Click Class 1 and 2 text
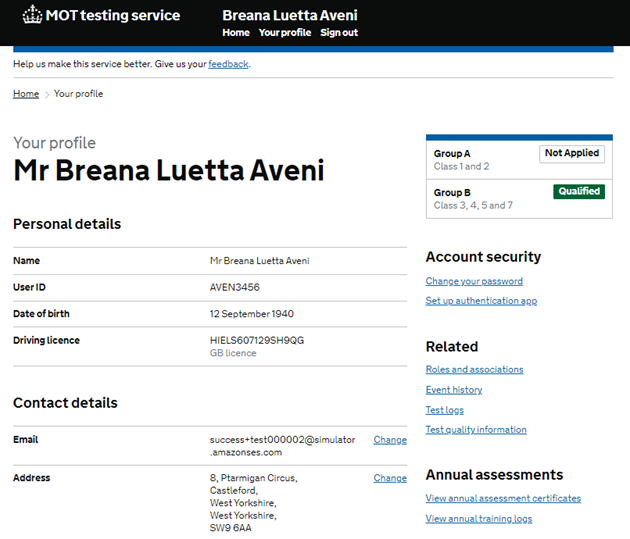 [x=461, y=167]
